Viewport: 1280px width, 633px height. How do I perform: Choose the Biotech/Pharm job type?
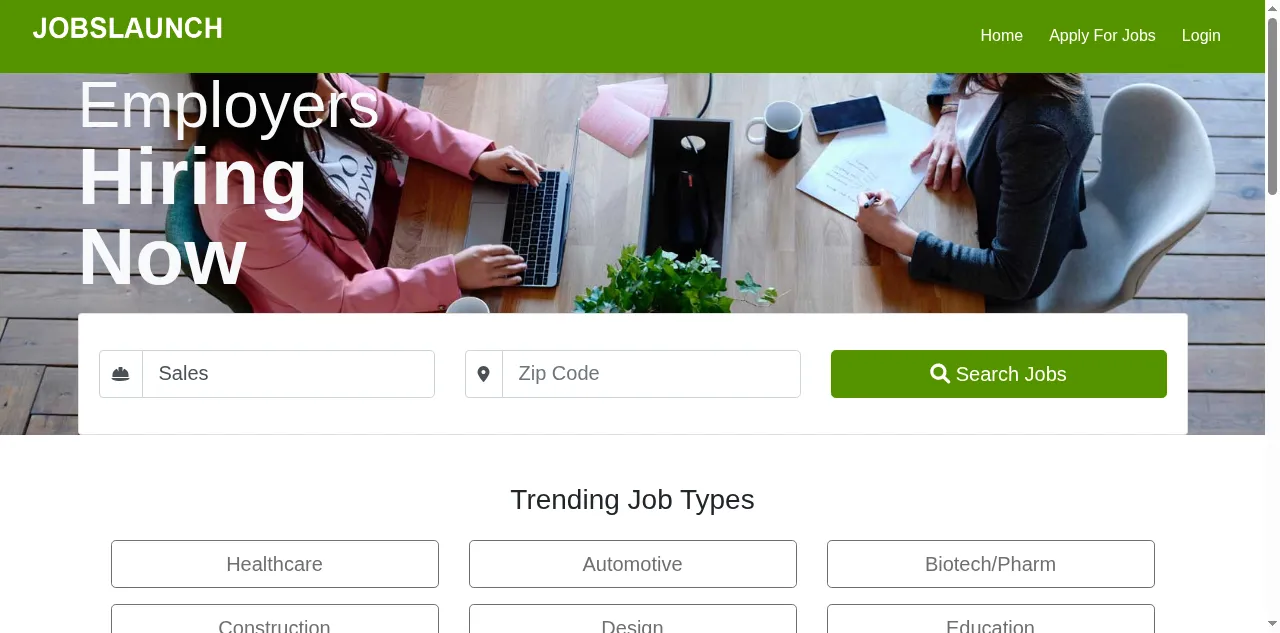[991, 564]
